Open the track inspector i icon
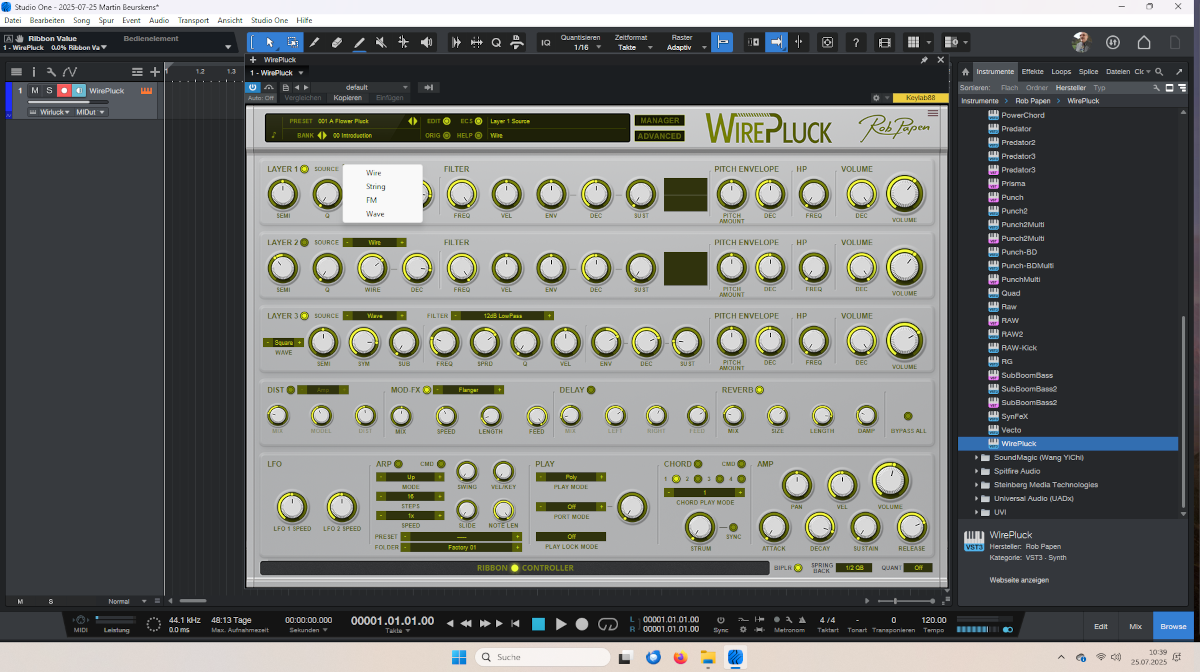 [33, 71]
